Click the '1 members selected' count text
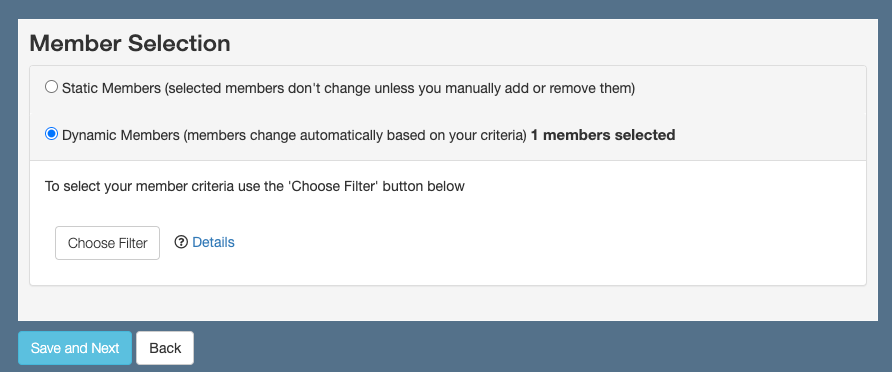Image resolution: width=892 pixels, height=372 pixels. pyautogui.click(x=603, y=135)
